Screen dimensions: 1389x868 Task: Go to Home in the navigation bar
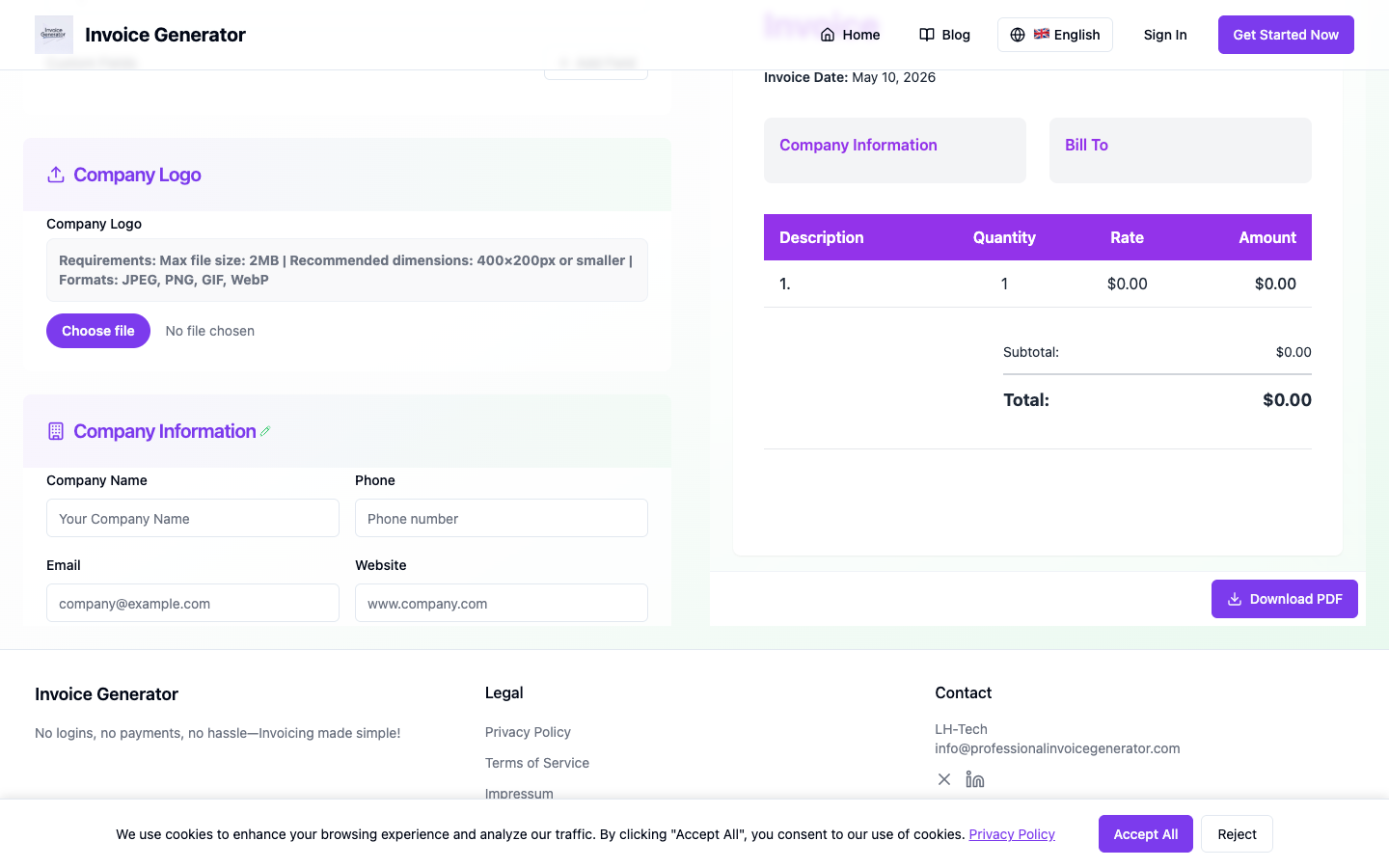click(x=850, y=35)
